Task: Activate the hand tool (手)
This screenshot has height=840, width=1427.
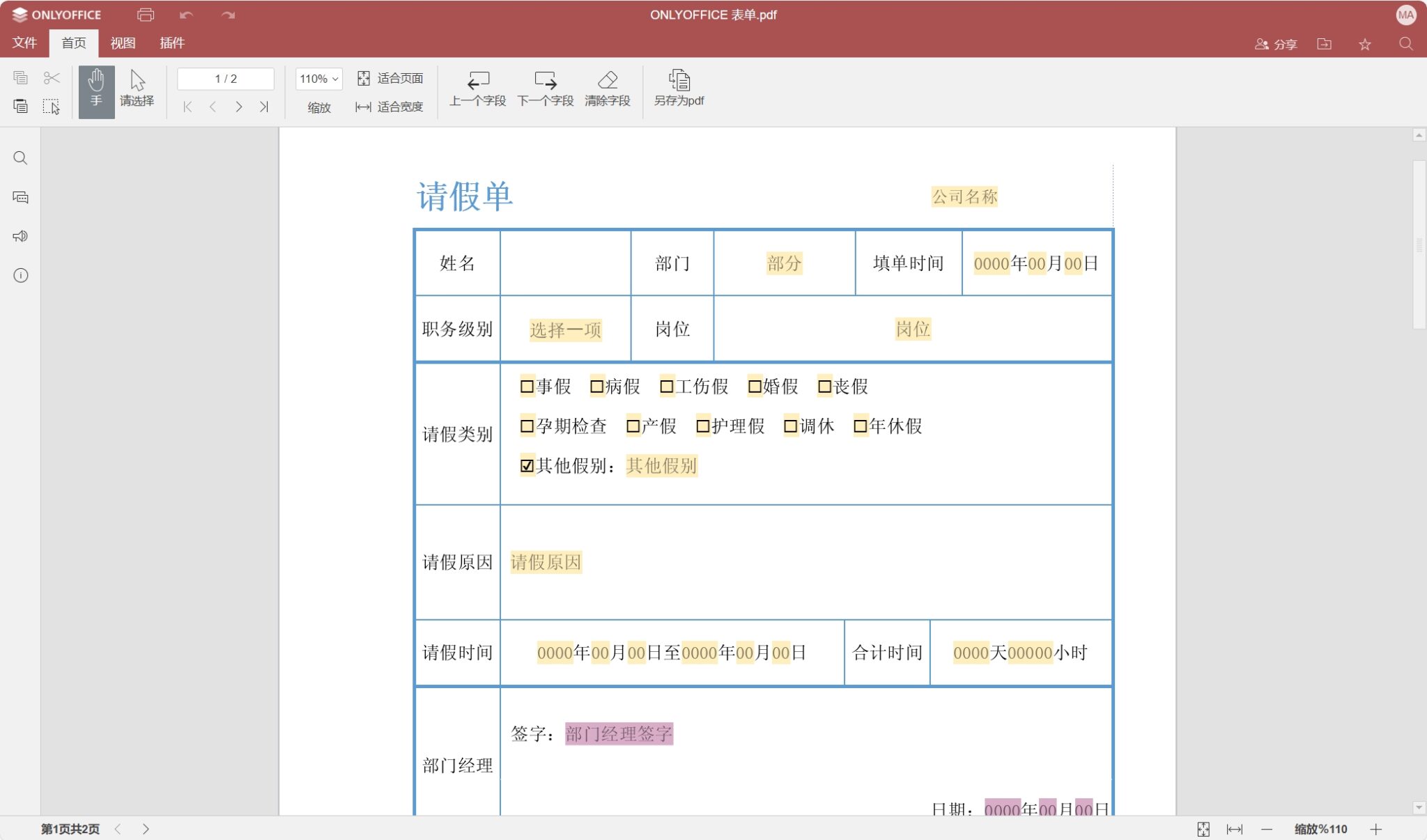Action: (x=96, y=91)
